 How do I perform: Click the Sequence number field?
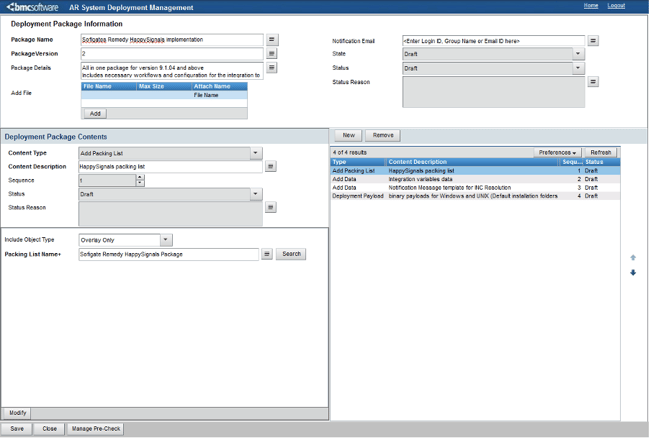point(107,180)
